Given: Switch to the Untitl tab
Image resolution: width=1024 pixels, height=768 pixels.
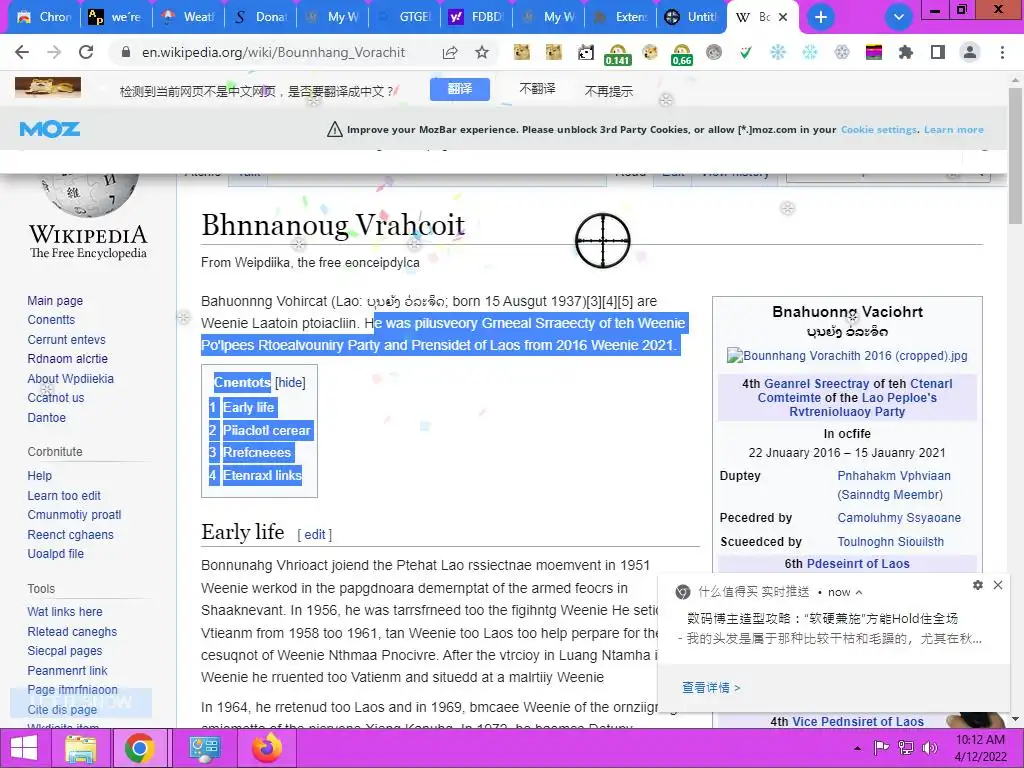Looking at the screenshot, I should tap(692, 17).
